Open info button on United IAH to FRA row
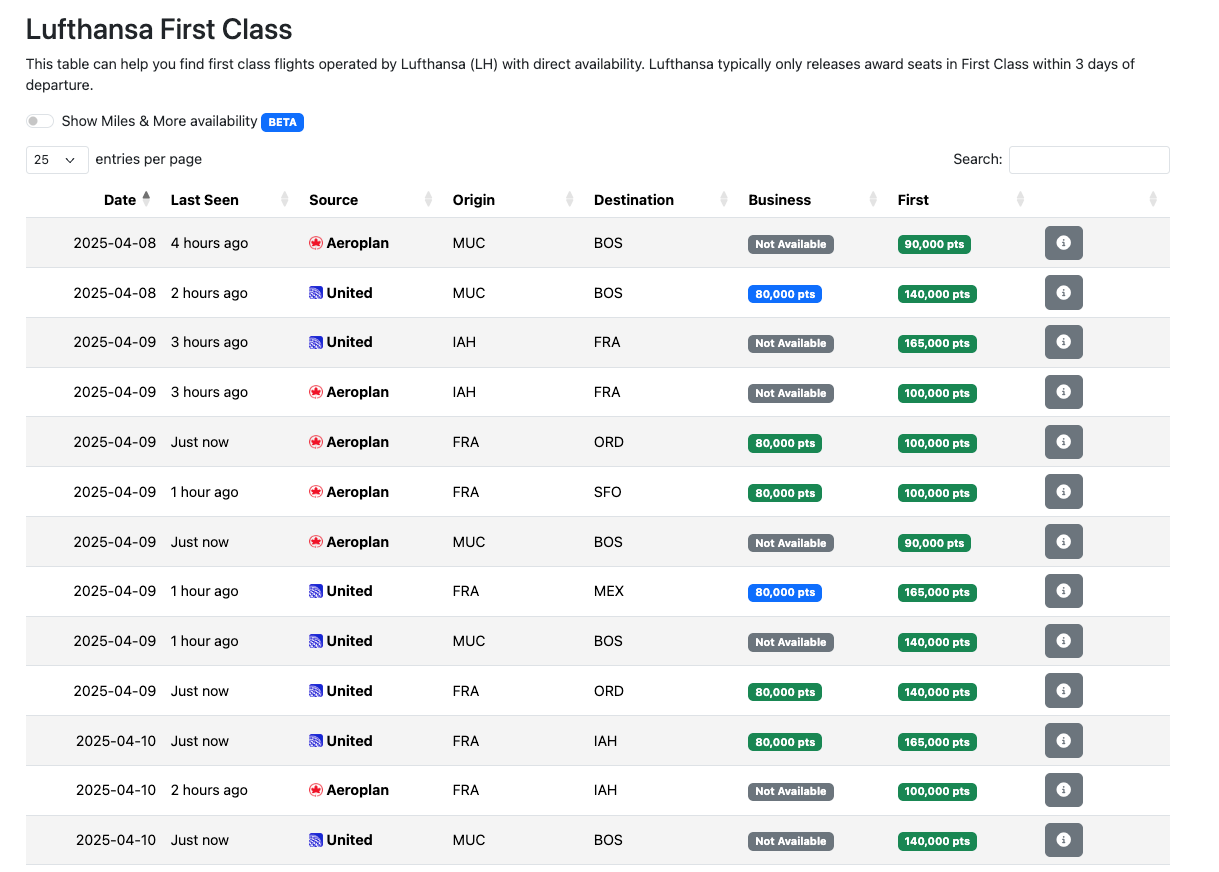Viewport: 1219px width, 872px height. [1063, 342]
